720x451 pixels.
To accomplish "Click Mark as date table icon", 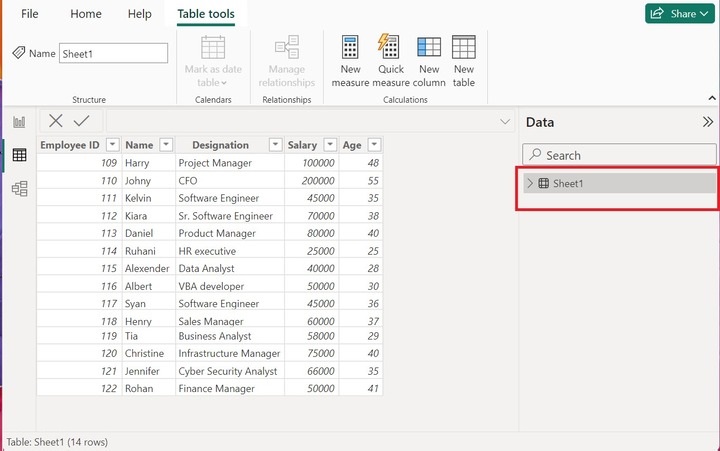I will (213, 47).
